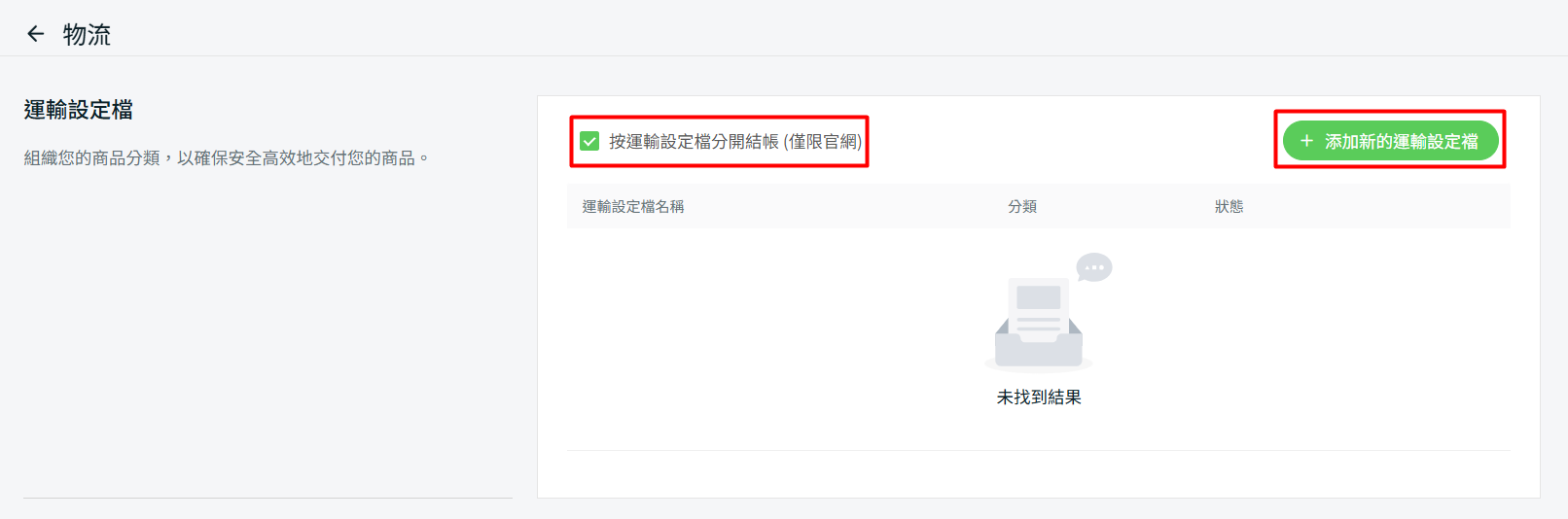The height and width of the screenshot is (519, 1568).
Task: Select the 運輸設定檔名稱 column header
Action: (633, 206)
